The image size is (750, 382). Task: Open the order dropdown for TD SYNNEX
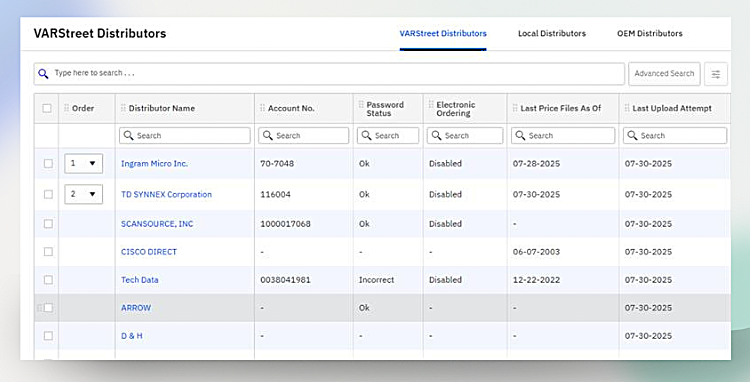(x=84, y=194)
